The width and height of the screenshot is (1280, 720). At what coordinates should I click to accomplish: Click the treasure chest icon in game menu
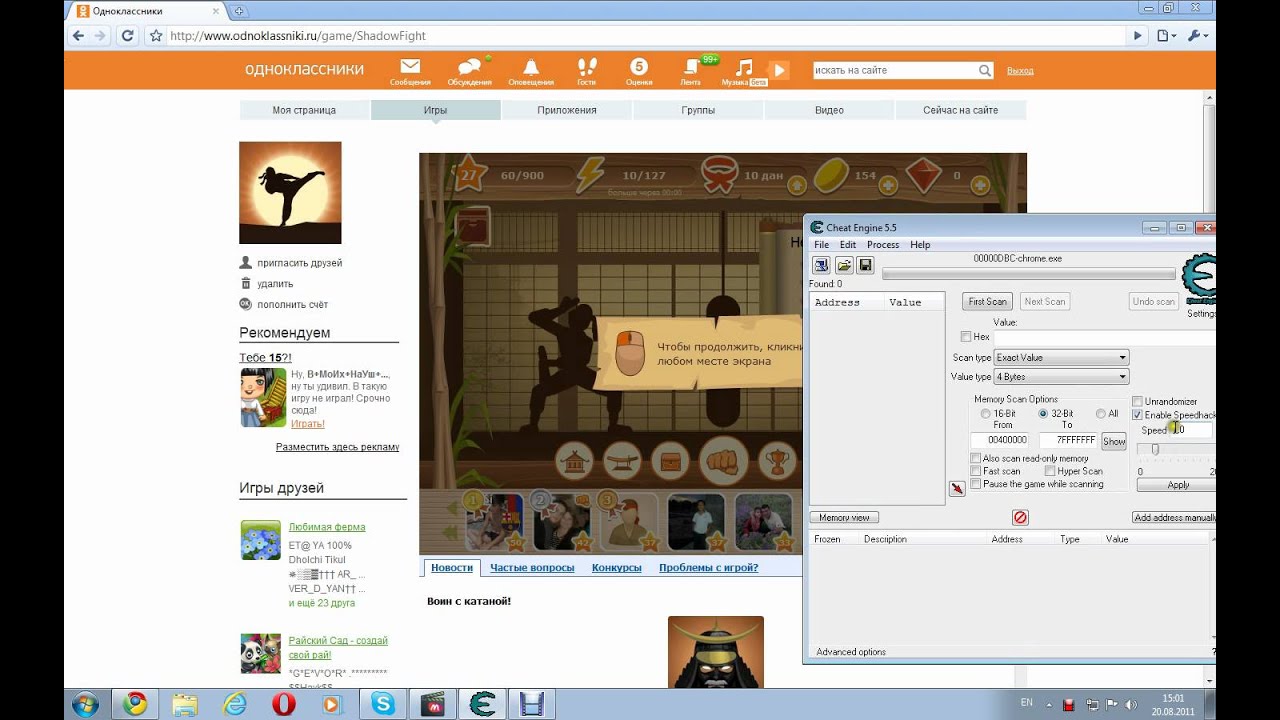670,460
